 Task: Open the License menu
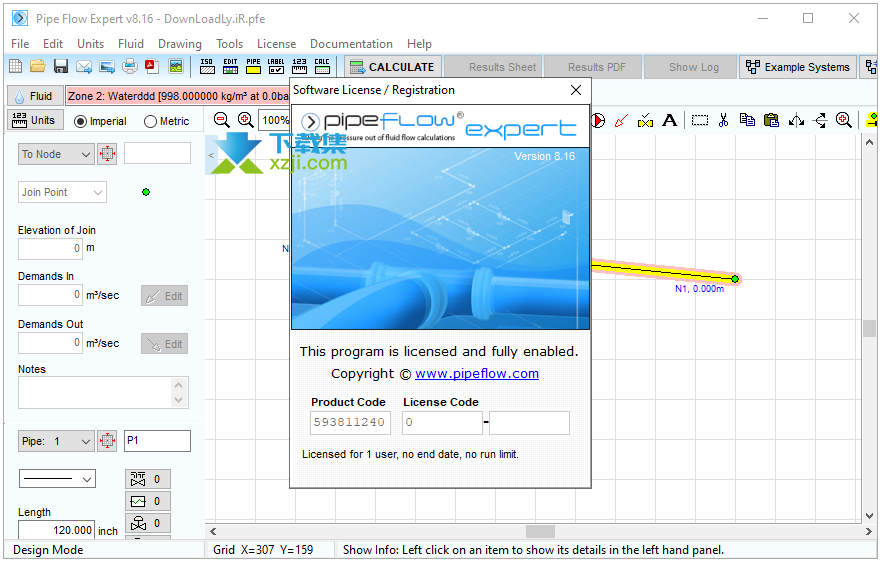[276, 44]
